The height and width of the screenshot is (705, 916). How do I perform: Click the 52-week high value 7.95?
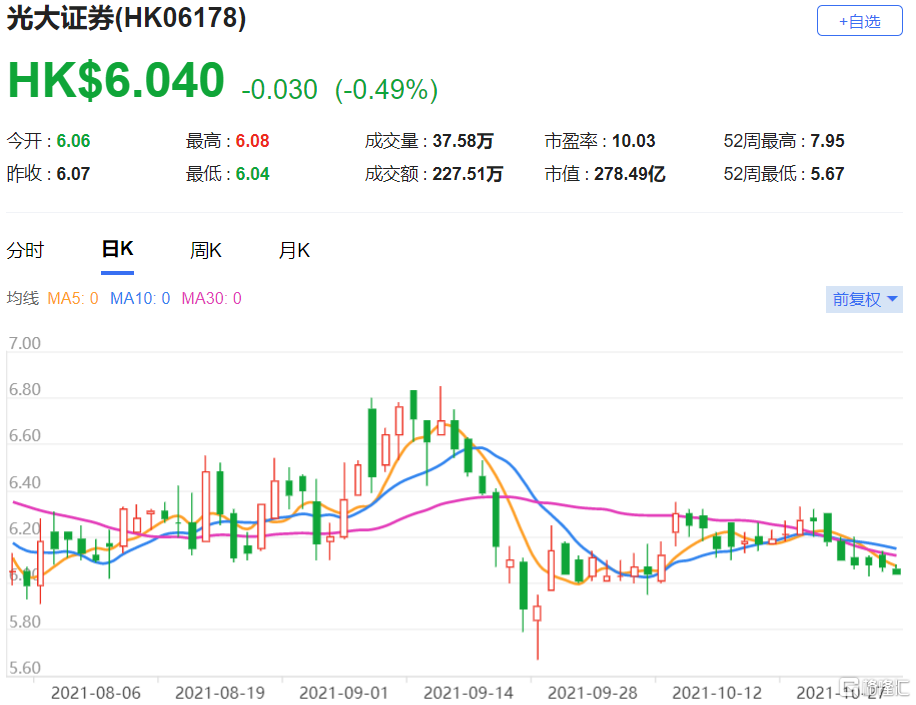827,141
